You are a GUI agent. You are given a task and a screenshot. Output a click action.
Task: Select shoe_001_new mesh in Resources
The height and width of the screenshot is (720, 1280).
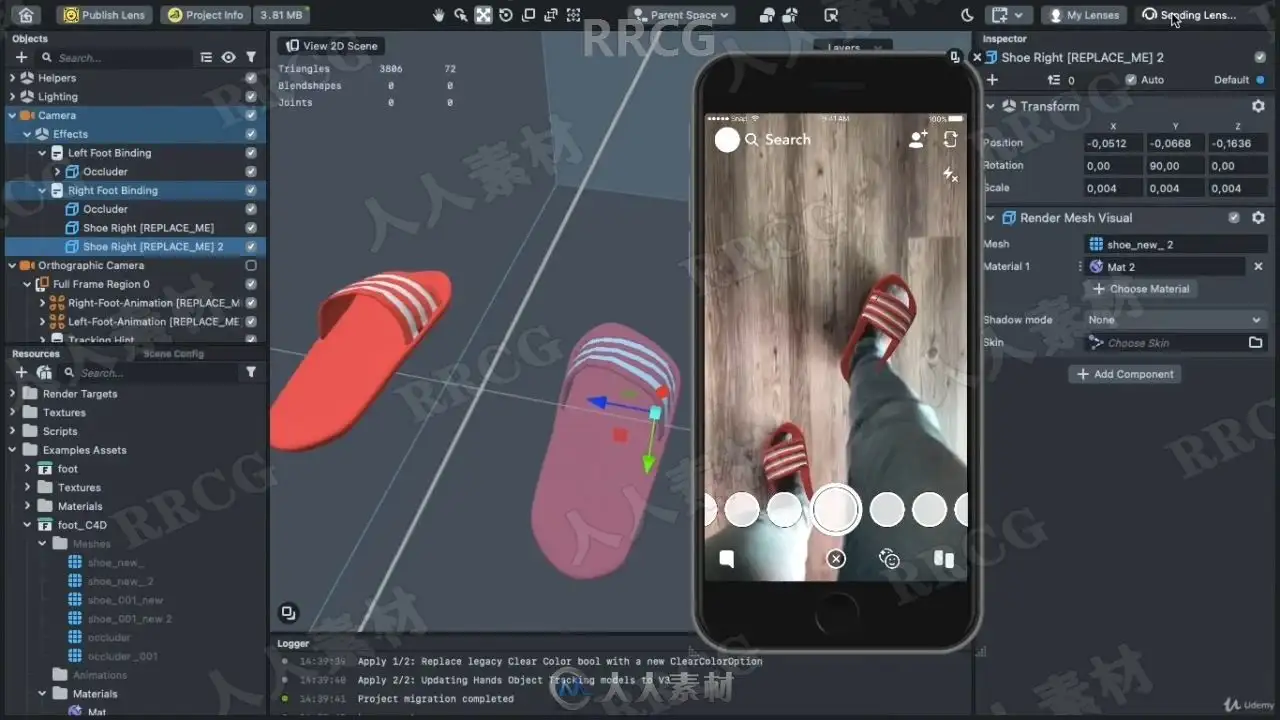point(125,600)
